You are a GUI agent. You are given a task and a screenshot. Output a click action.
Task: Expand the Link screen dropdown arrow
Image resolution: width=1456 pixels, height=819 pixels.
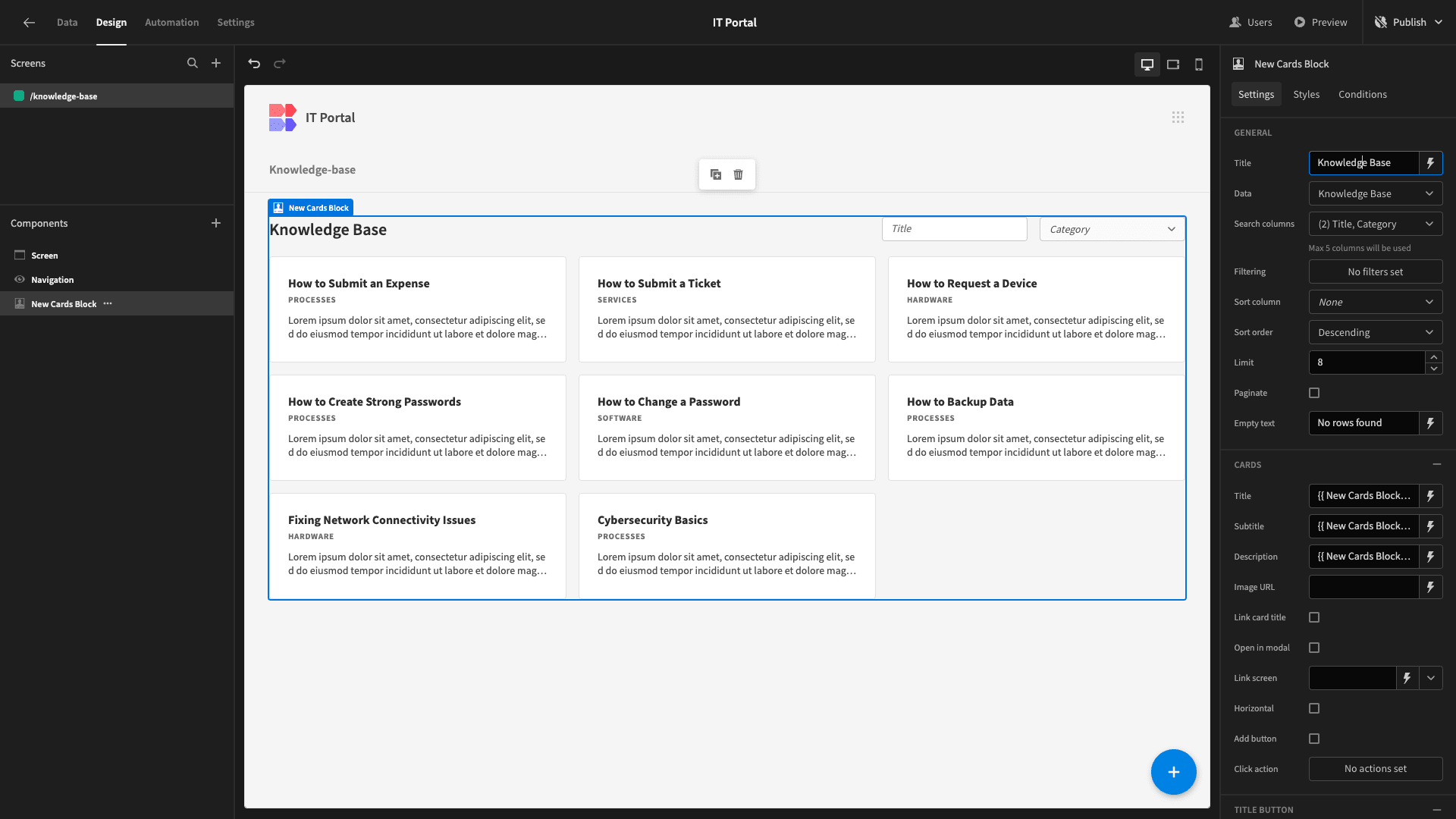point(1430,678)
